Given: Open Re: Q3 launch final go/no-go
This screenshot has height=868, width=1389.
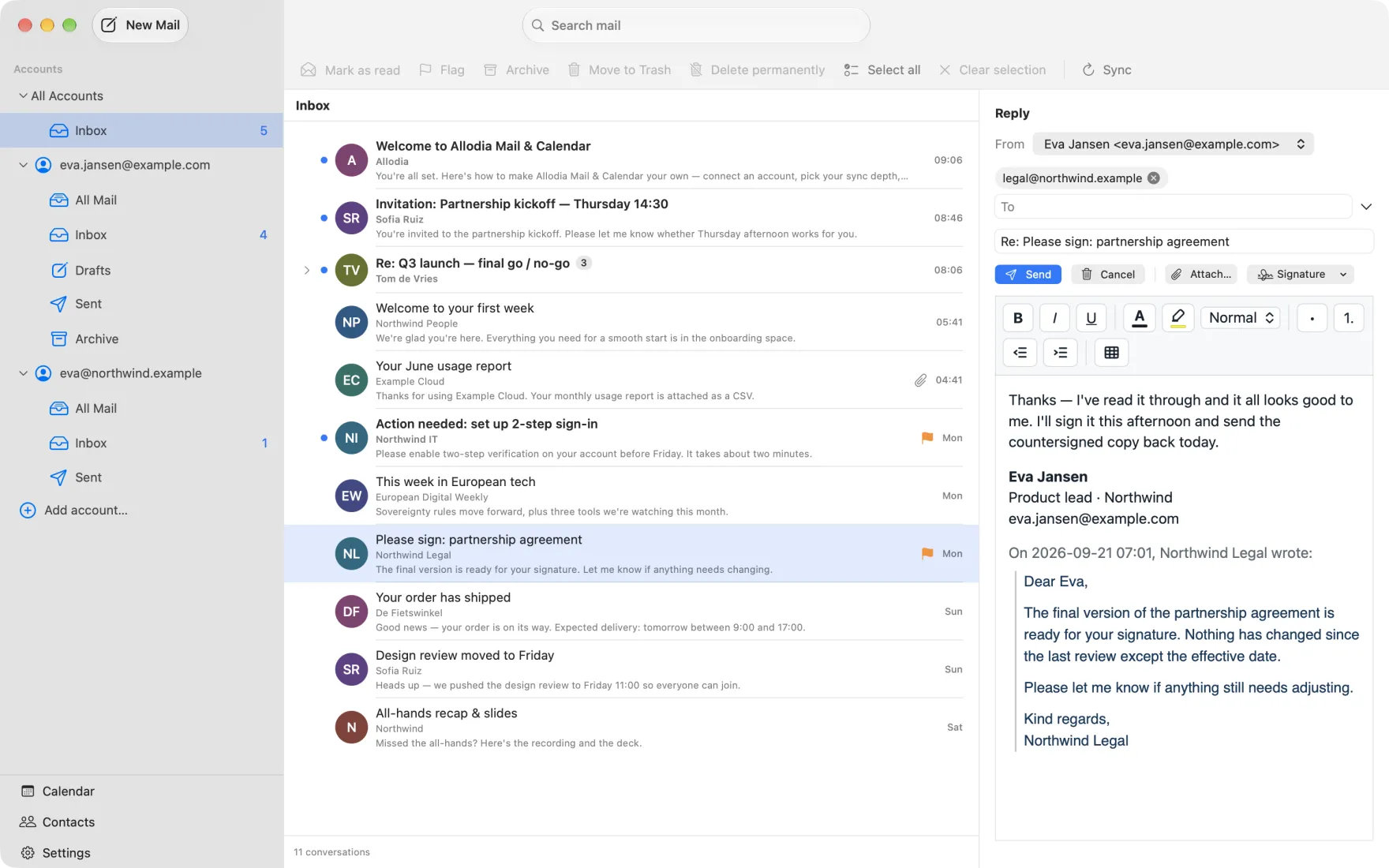Looking at the screenshot, I should (631, 270).
